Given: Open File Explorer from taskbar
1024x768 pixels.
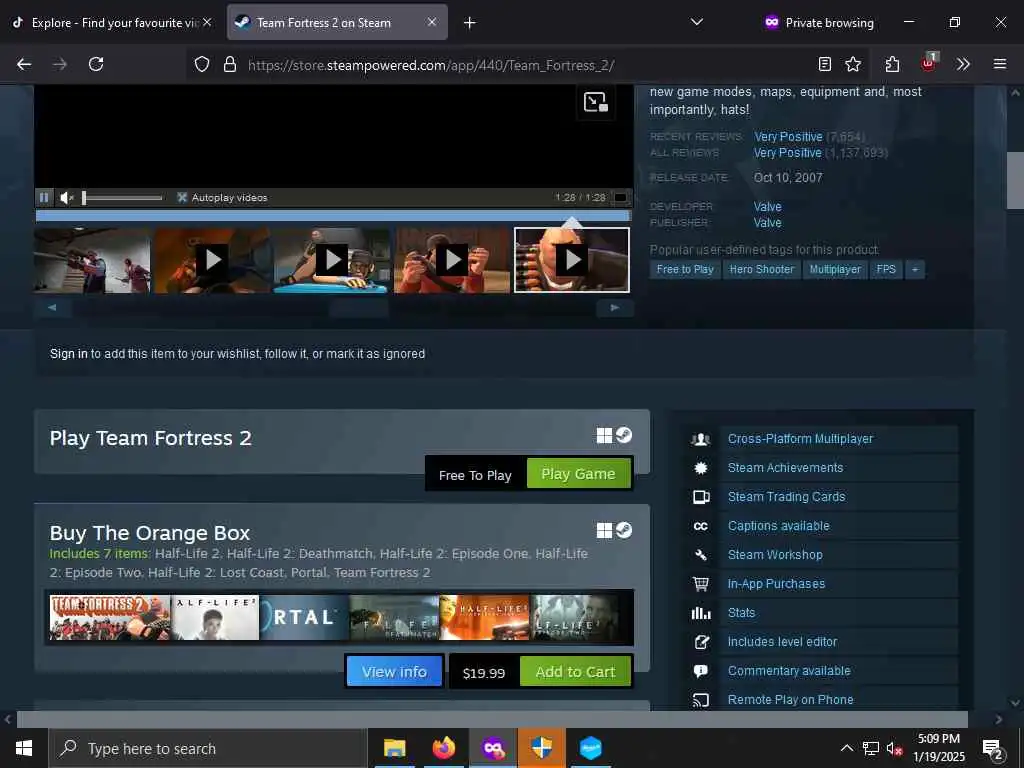Looking at the screenshot, I should pyautogui.click(x=394, y=748).
